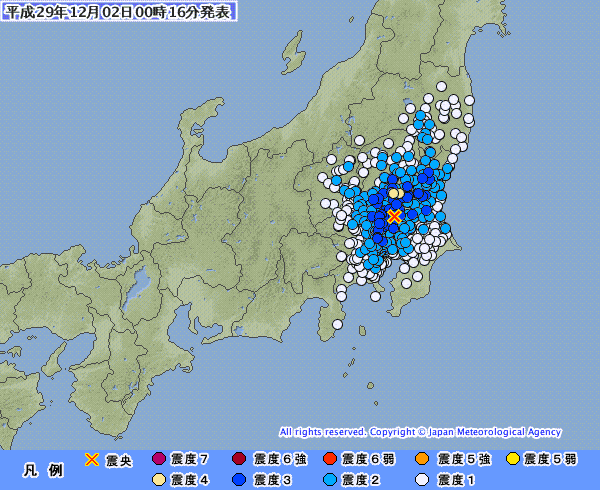Viewport: 600px width, 490px height.
Task: Select the white 震度1 legend swatch
Action: [x=422, y=480]
